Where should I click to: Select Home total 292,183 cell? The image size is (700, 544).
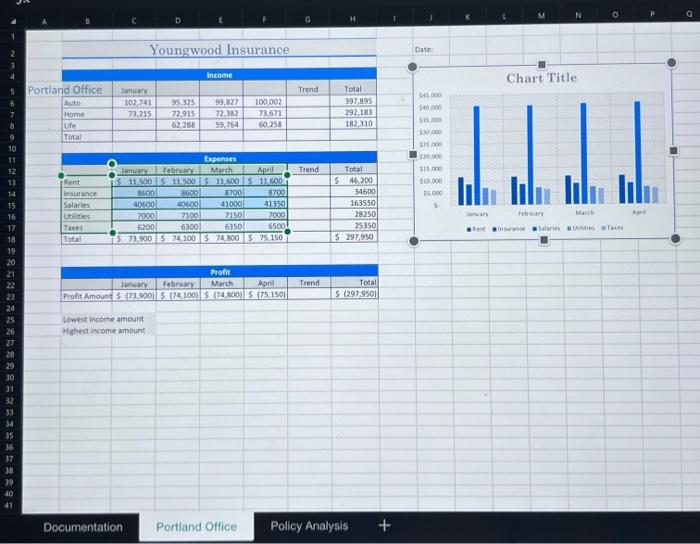[x=353, y=112]
